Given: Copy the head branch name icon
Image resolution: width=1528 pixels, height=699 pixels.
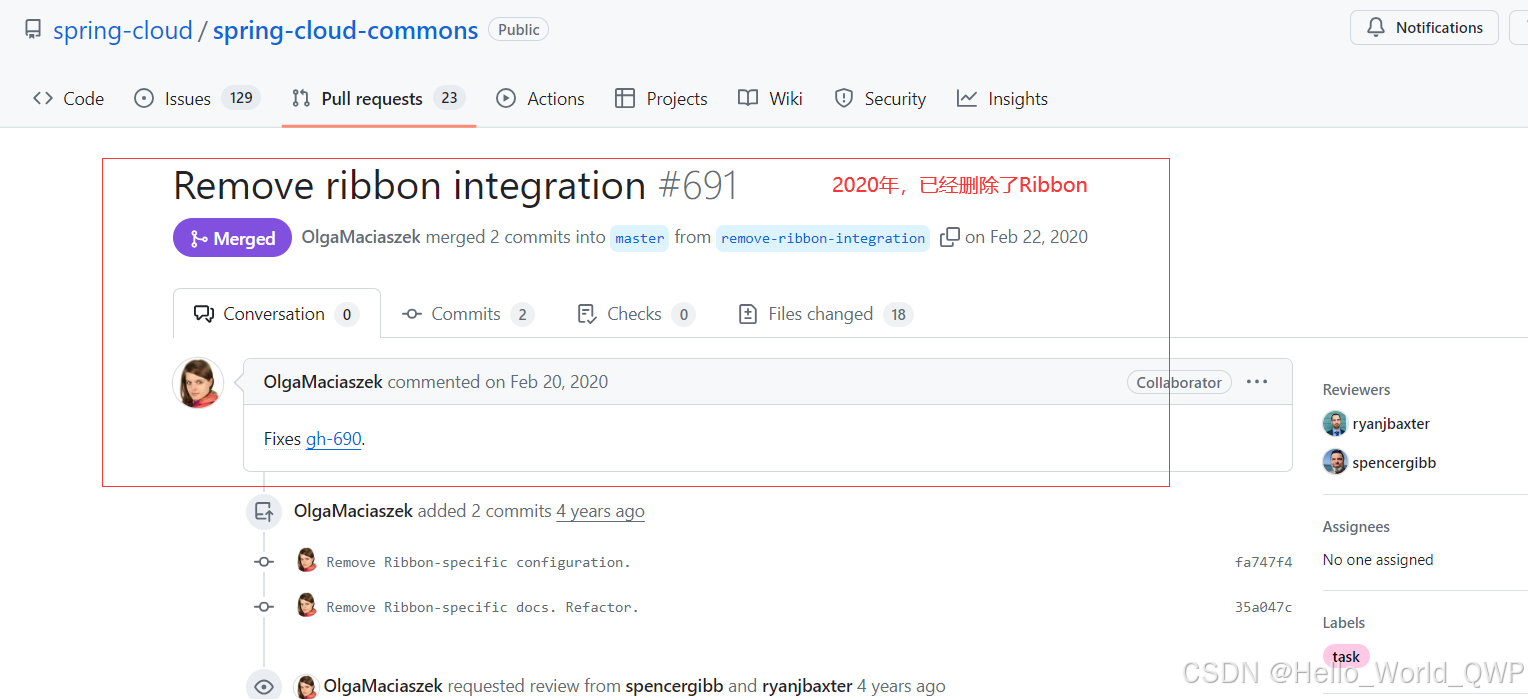Looking at the screenshot, I should [950, 237].
